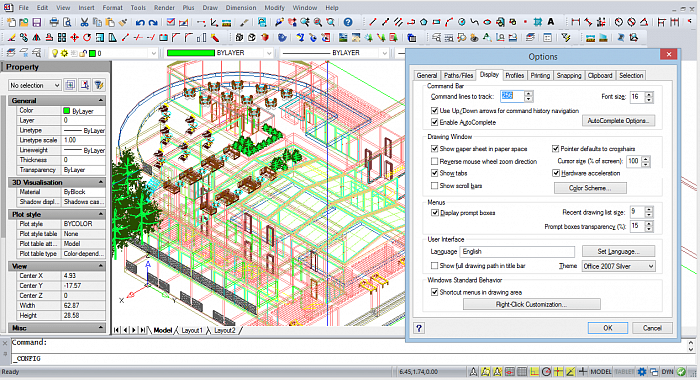This screenshot has width=700, height=380.
Task: Click the Help question mark toolbar icon
Action: (x=348, y=22)
